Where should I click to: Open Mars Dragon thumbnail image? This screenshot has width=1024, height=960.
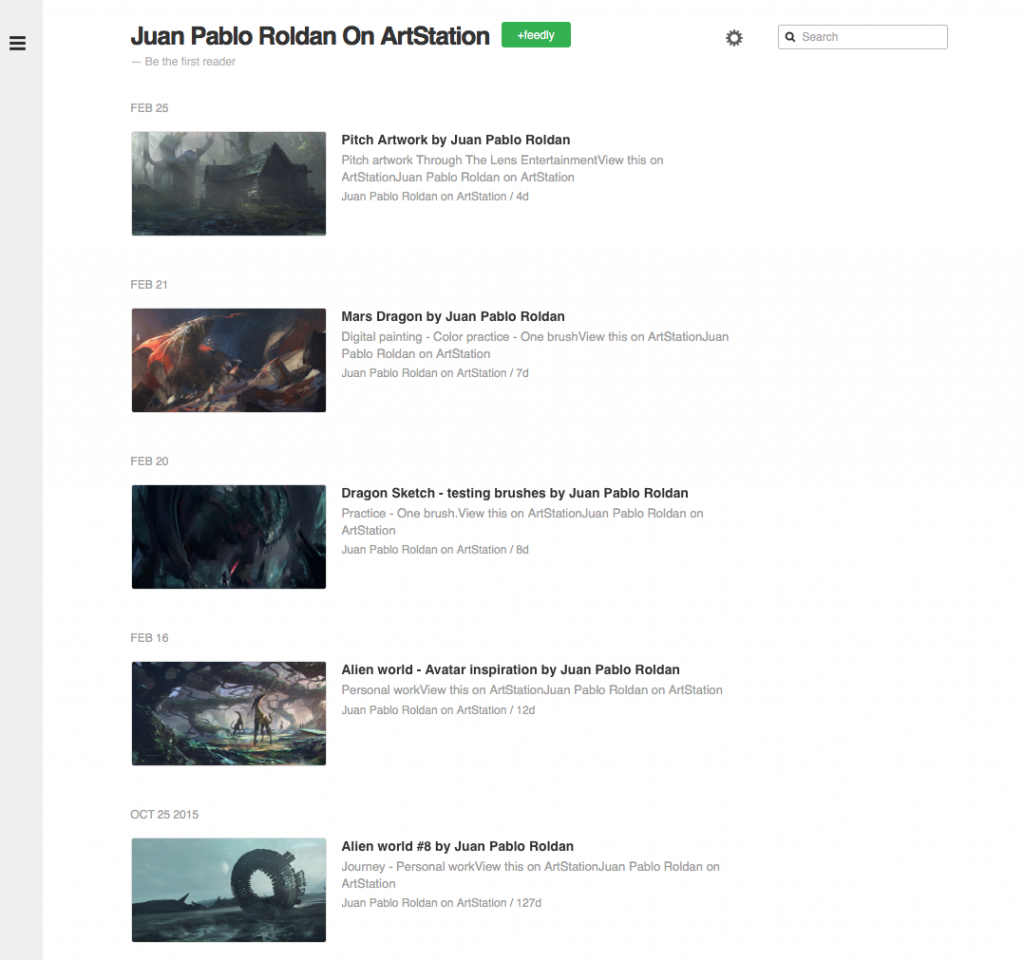[229, 360]
